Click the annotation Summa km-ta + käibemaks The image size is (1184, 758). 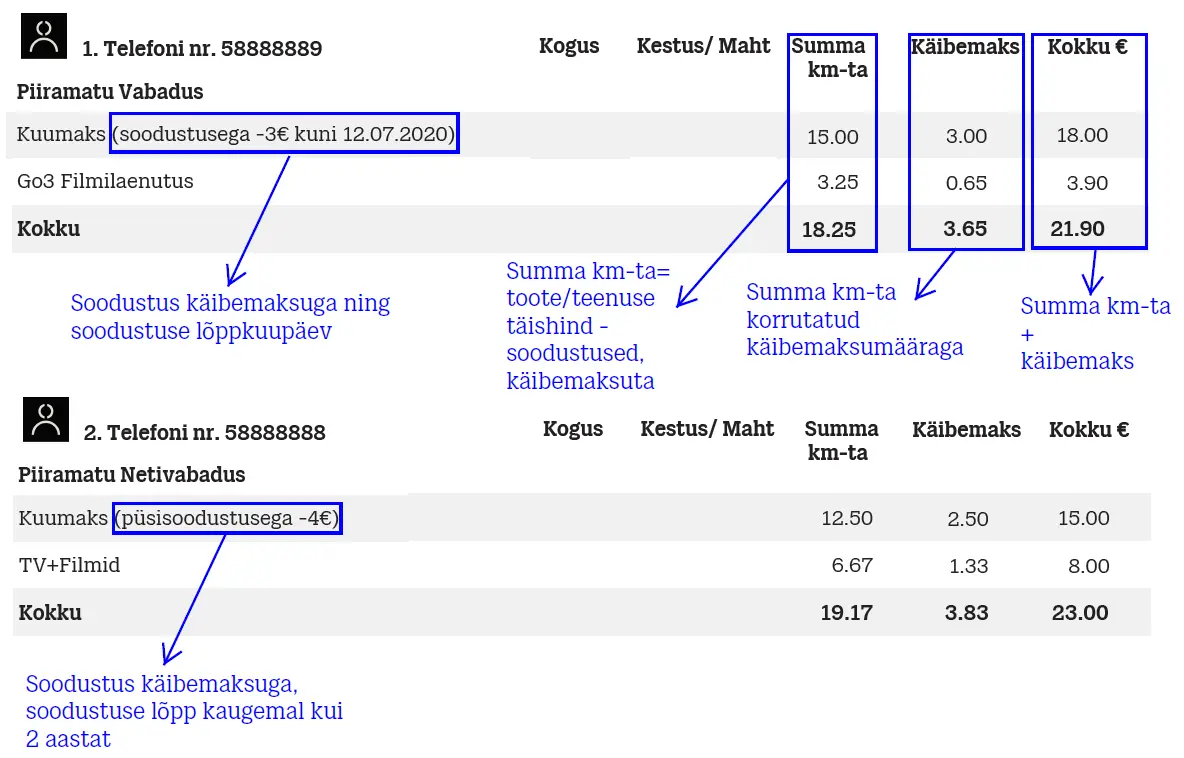coord(1095,334)
